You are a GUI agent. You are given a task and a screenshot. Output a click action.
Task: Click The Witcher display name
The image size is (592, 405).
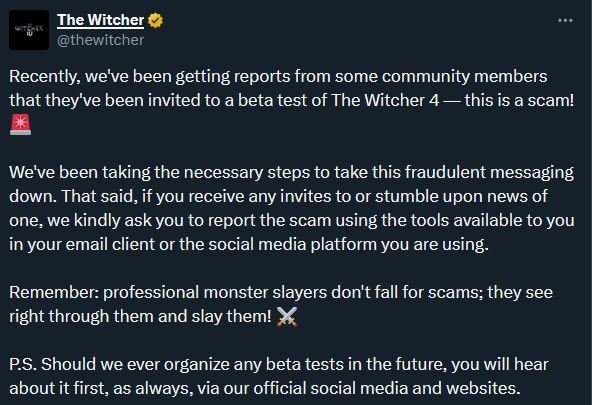[100, 20]
